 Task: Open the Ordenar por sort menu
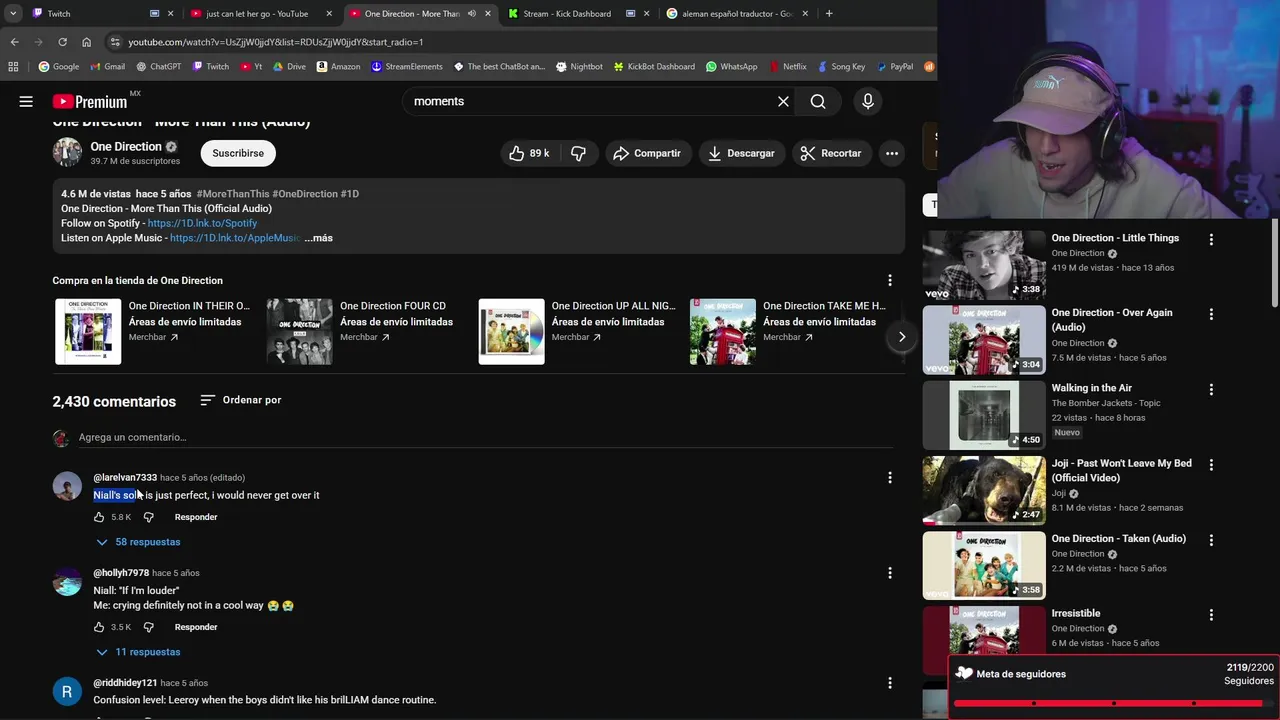(x=241, y=400)
